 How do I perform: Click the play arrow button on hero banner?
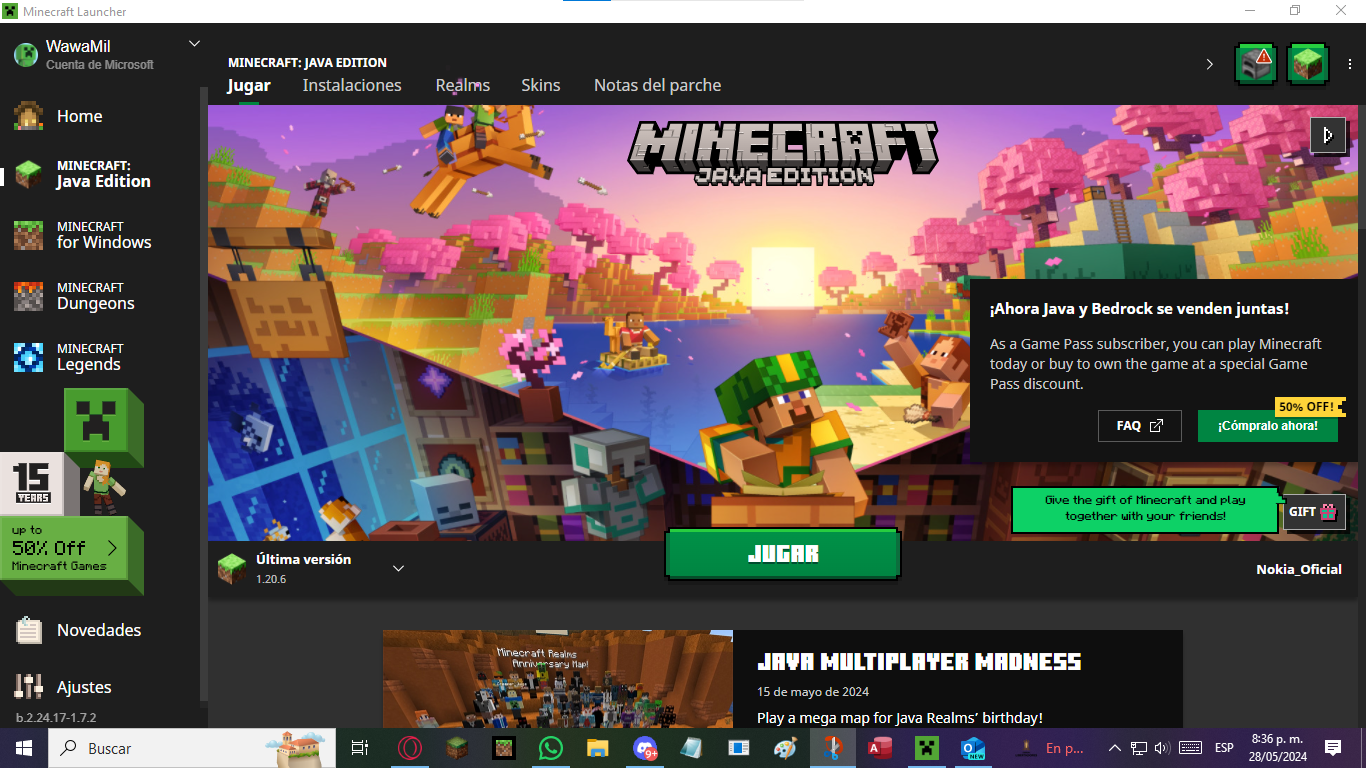click(x=1326, y=135)
